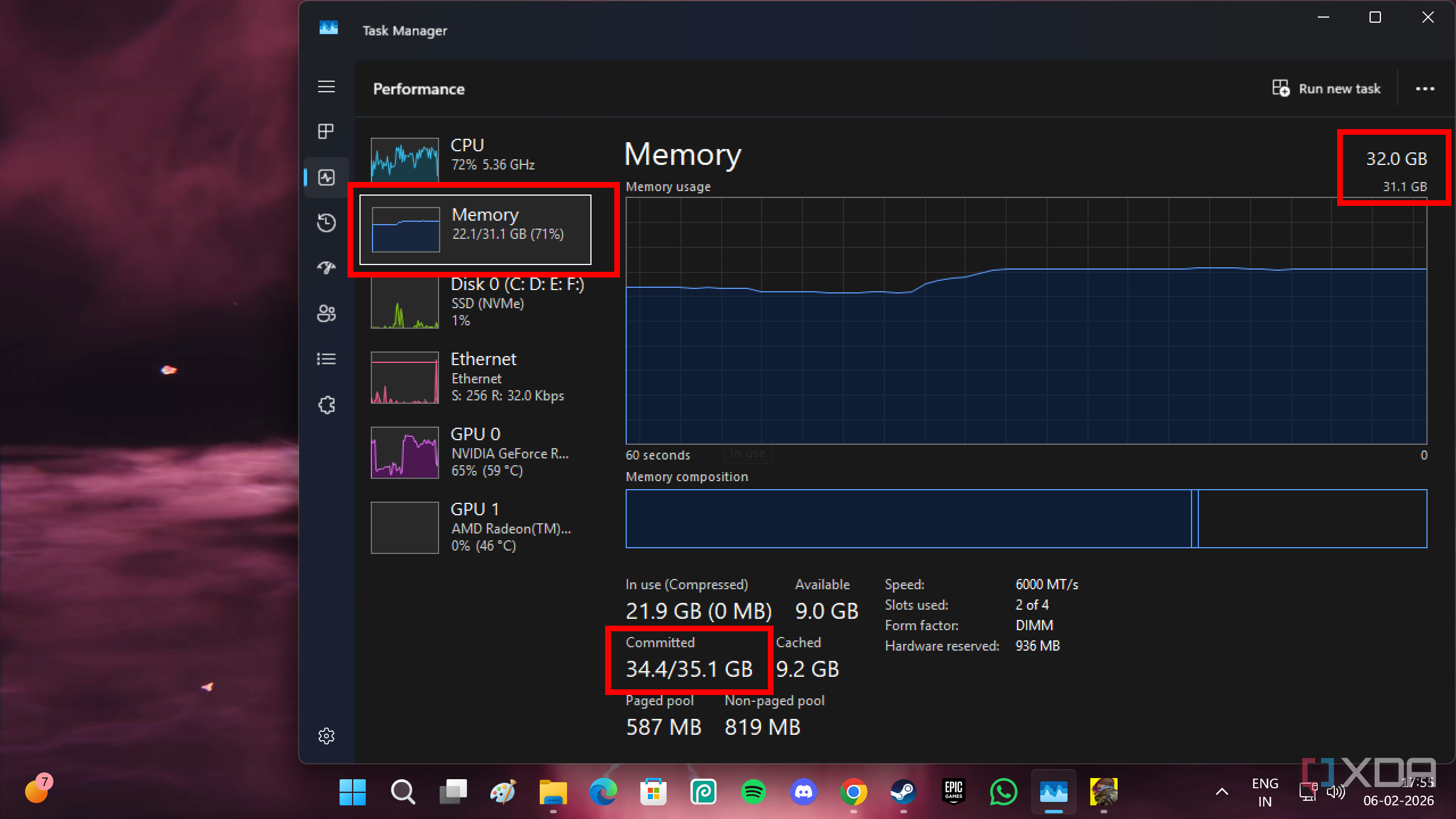This screenshot has width=1456, height=819.
Task: Show hidden system tray icons chevron
Action: click(1222, 791)
